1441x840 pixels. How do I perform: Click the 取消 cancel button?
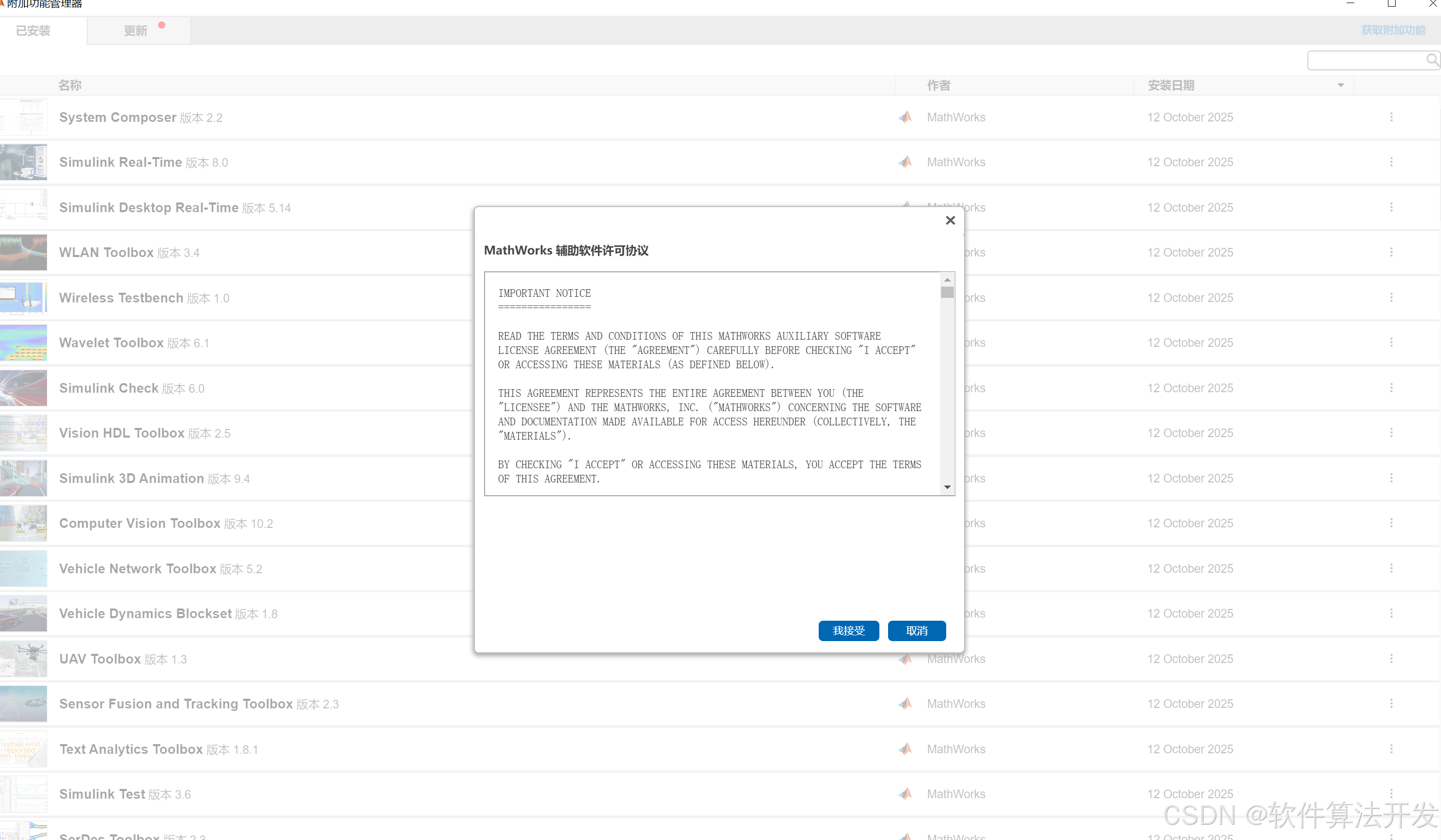coord(916,630)
